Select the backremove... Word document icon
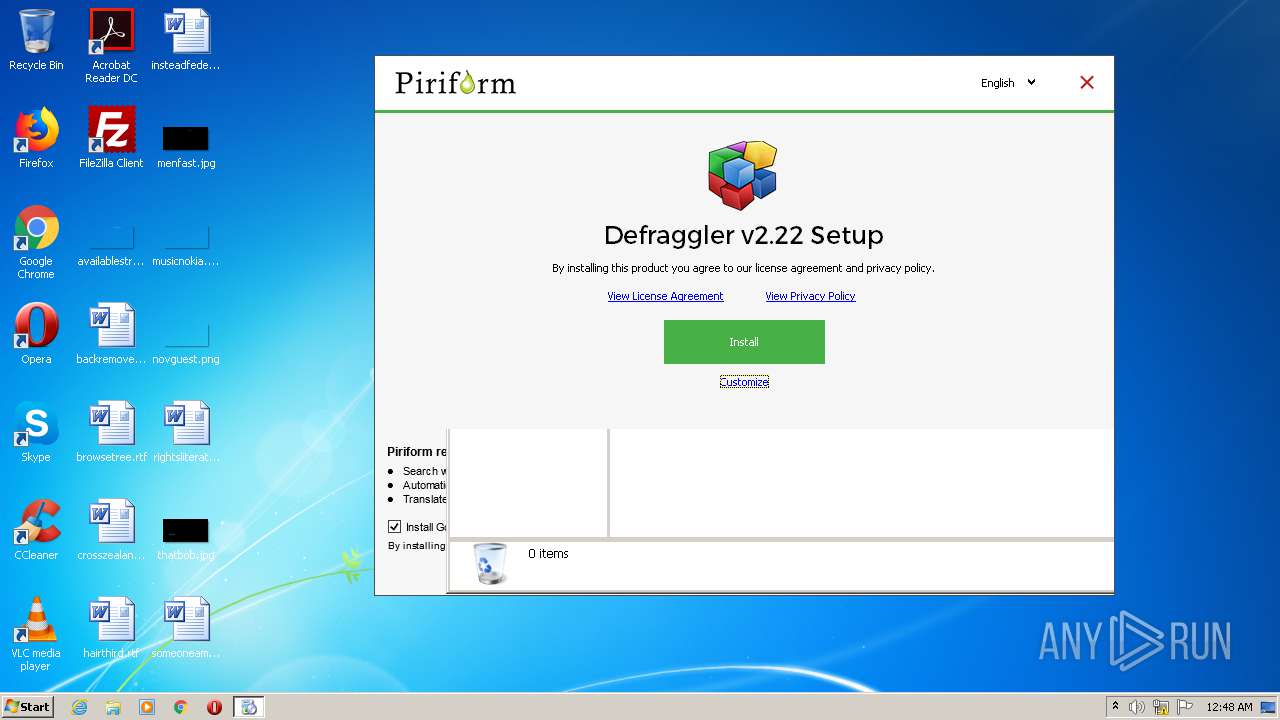 tap(111, 334)
